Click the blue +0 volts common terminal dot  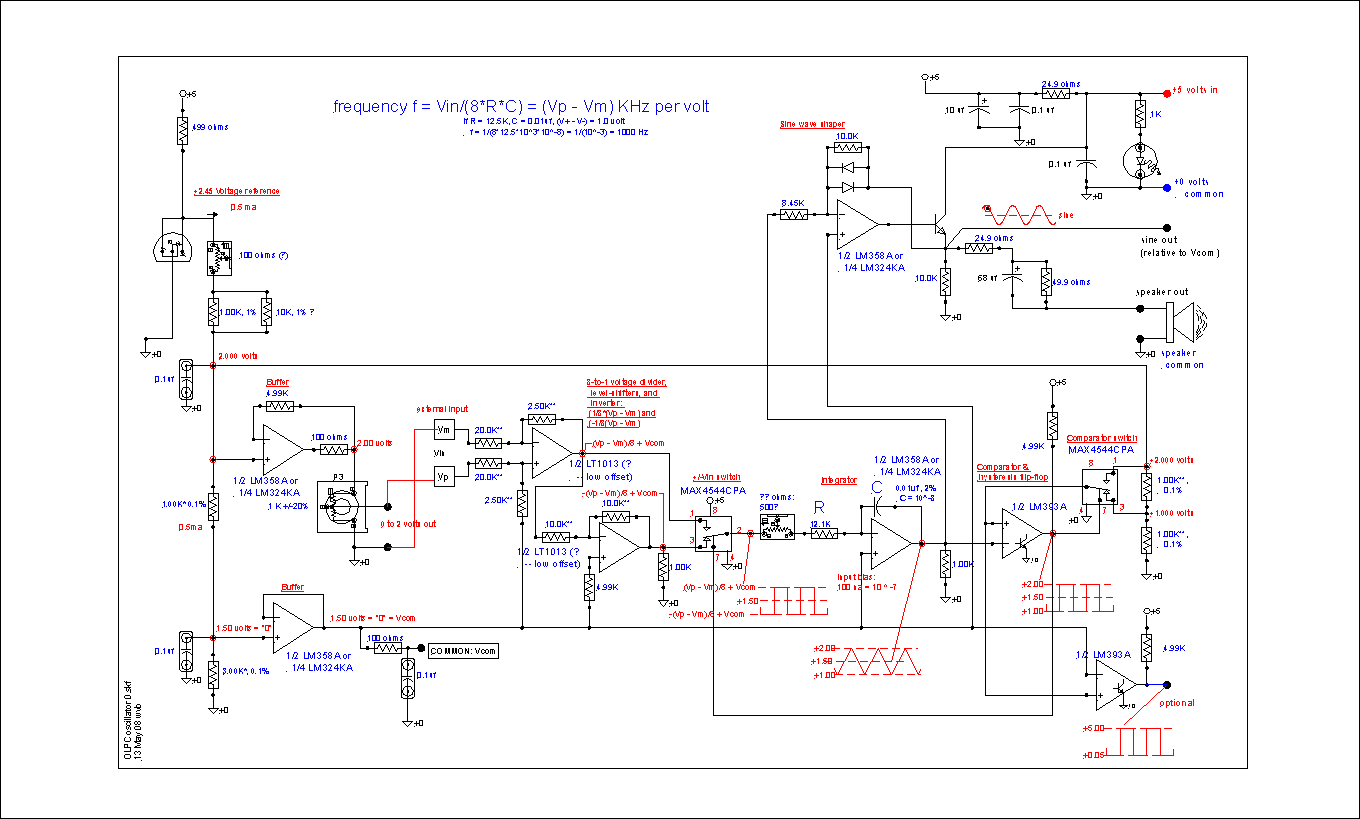pos(1166,187)
